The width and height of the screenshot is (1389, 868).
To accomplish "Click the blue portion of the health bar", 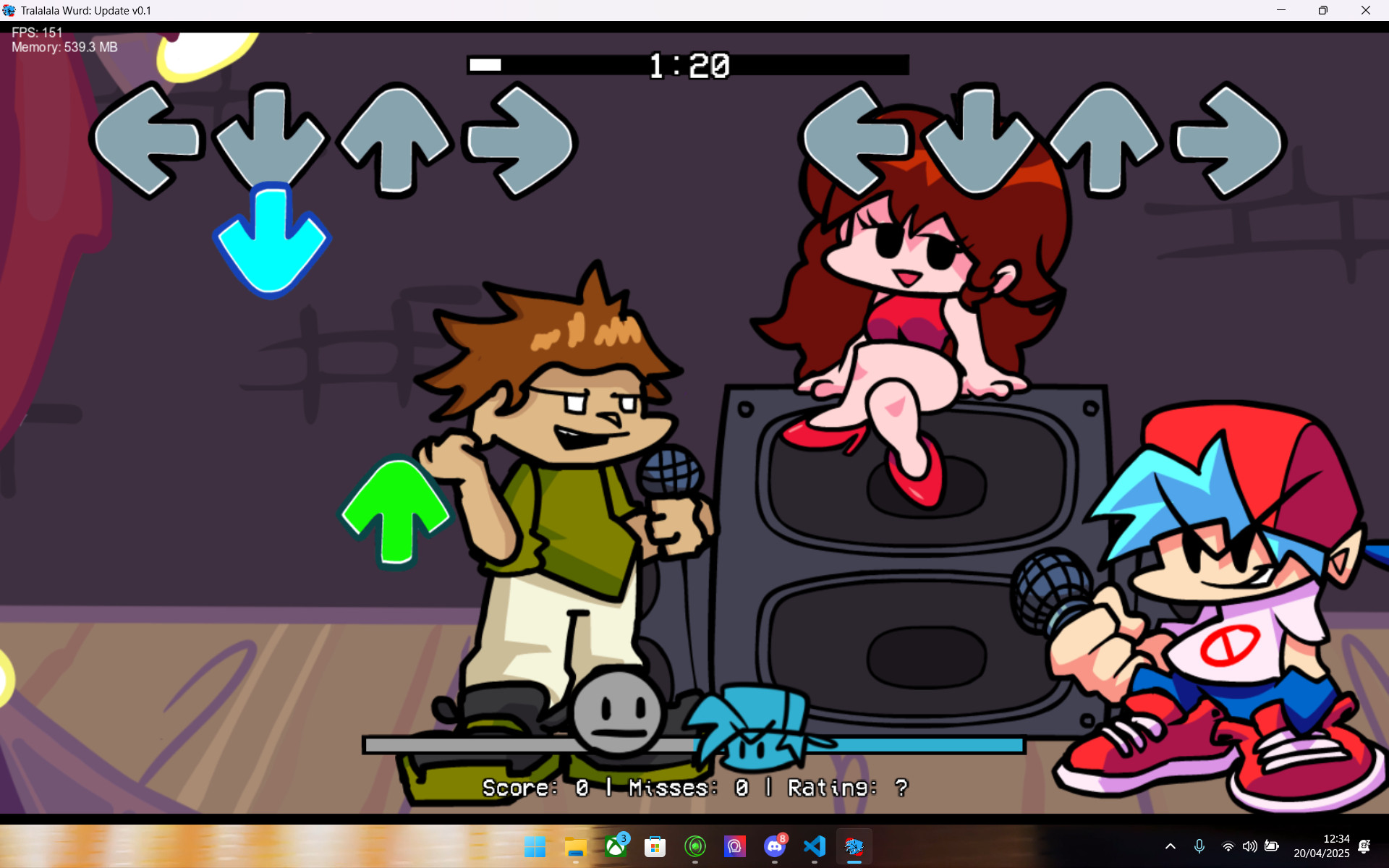I will 861,745.
